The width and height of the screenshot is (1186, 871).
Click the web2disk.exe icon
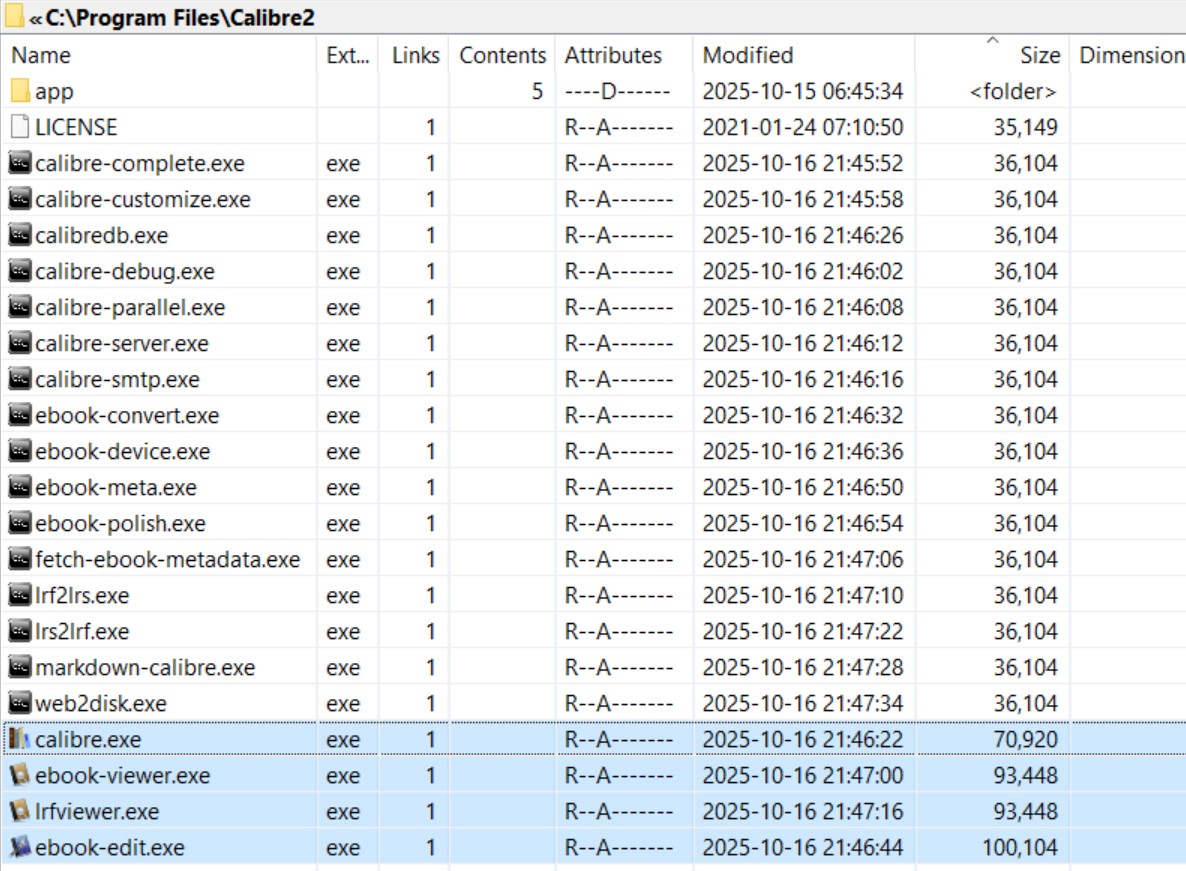coord(20,703)
